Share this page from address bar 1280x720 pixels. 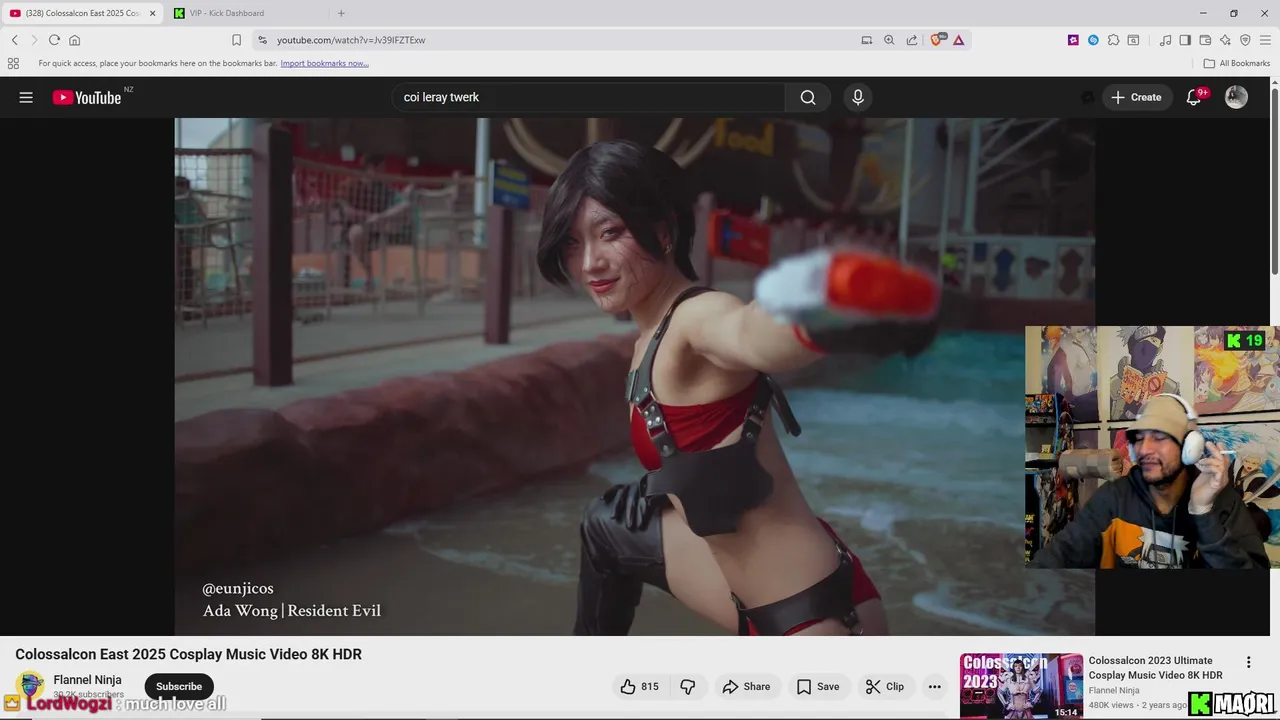912,40
